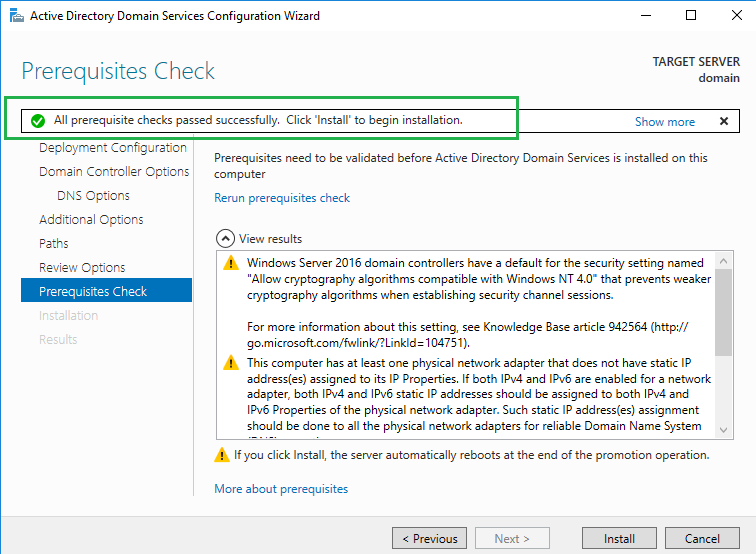Click the wizard app icon in title bar

(x=15, y=15)
